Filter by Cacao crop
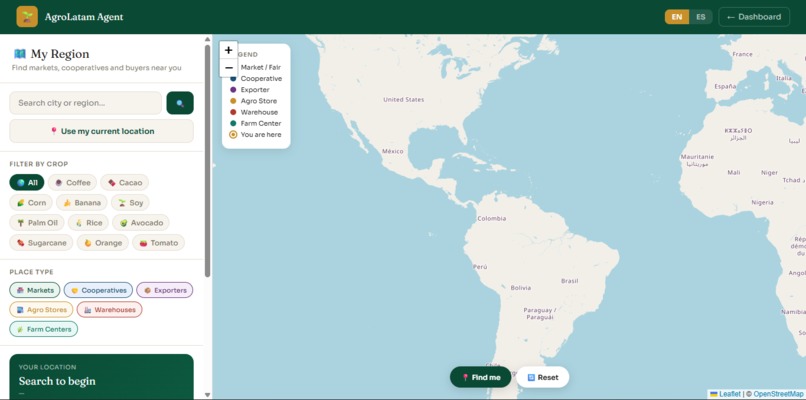The width and height of the screenshot is (806, 400). pyautogui.click(x=124, y=183)
